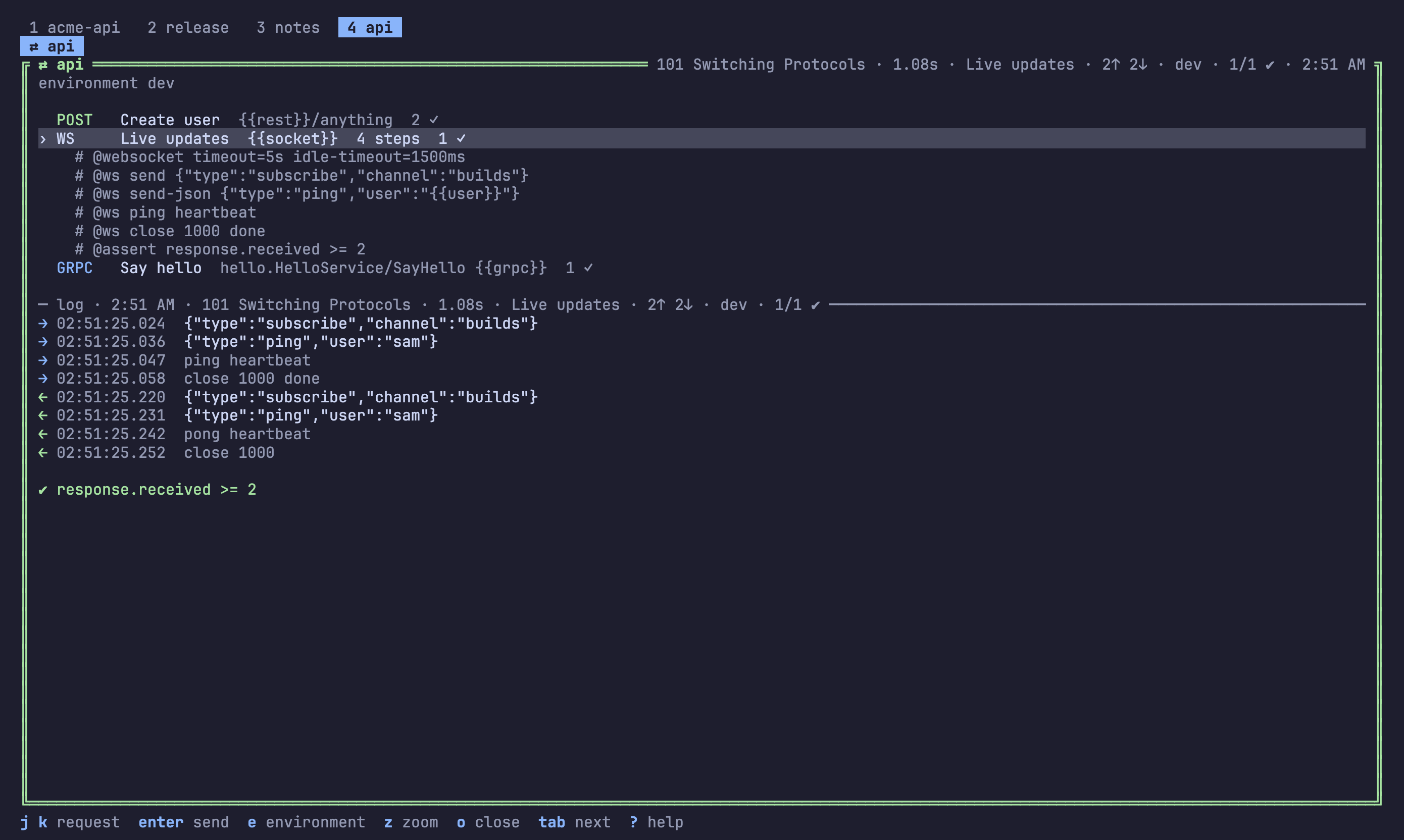Click the tab next shortcut hint

coord(575,822)
